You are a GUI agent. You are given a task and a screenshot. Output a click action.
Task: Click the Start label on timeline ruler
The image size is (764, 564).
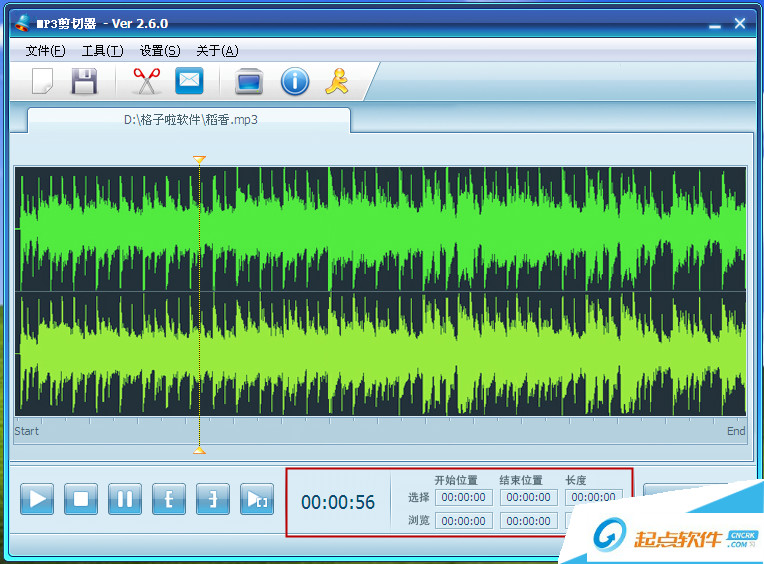coord(26,431)
